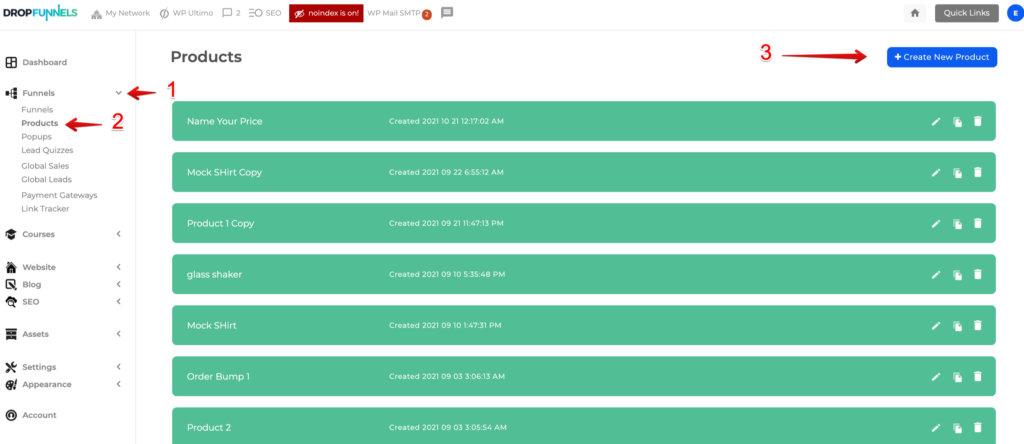Duplicate the Product 1 Copy product
Screen dimensions: 1024x444
click(x=957, y=223)
